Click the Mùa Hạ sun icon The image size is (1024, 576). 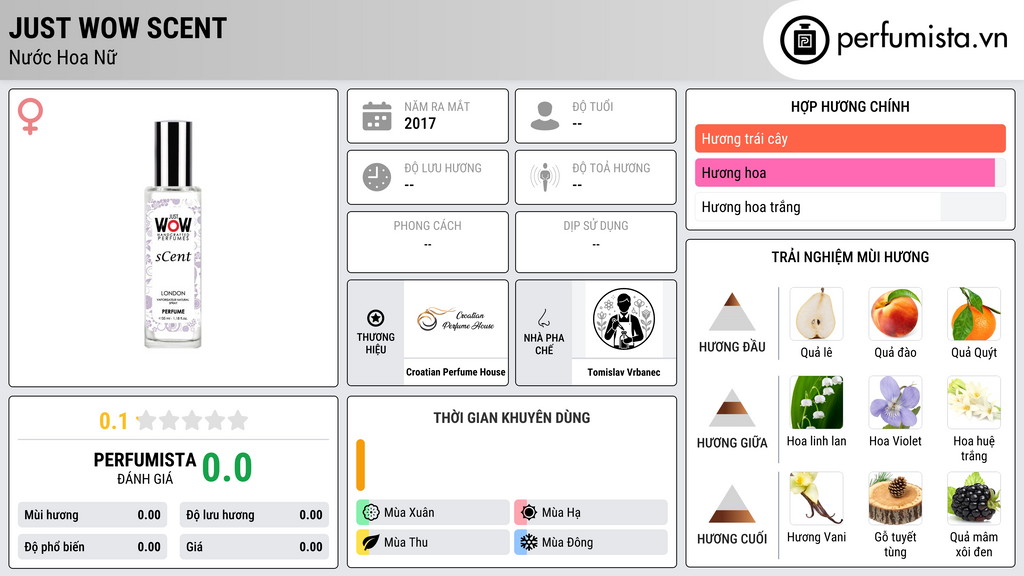coord(529,512)
